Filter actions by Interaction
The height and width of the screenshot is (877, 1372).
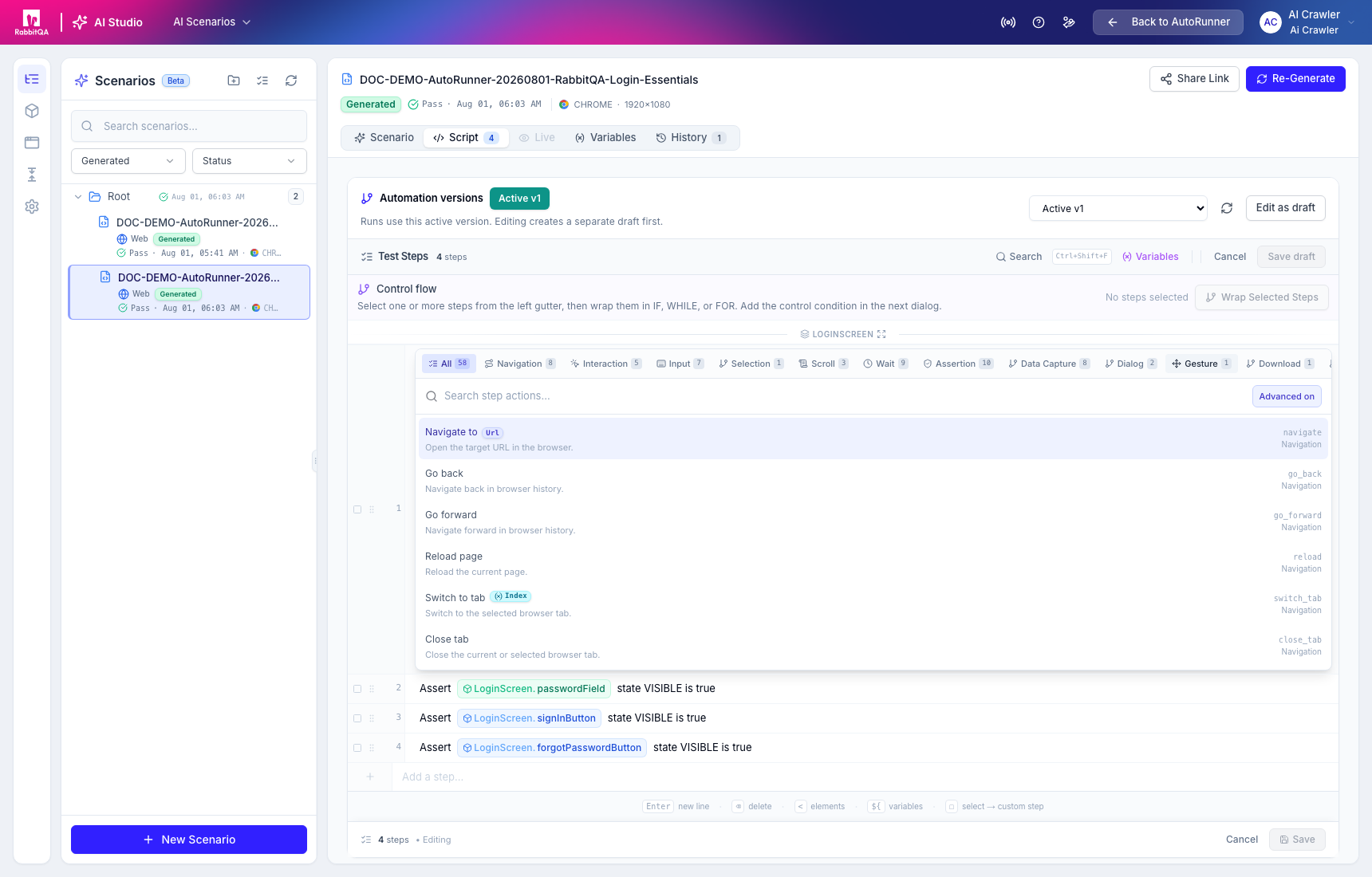(606, 364)
